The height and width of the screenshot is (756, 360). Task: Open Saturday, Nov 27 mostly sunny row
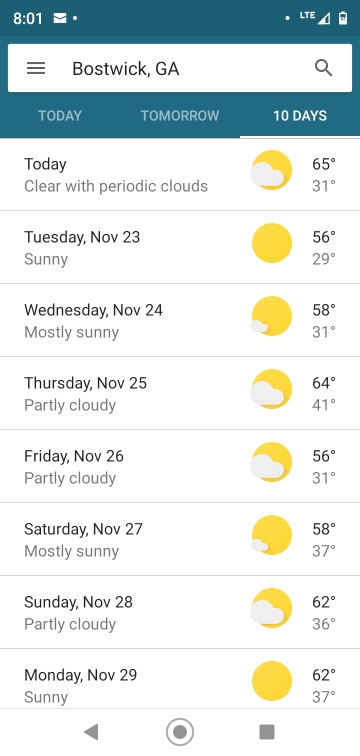(180, 540)
